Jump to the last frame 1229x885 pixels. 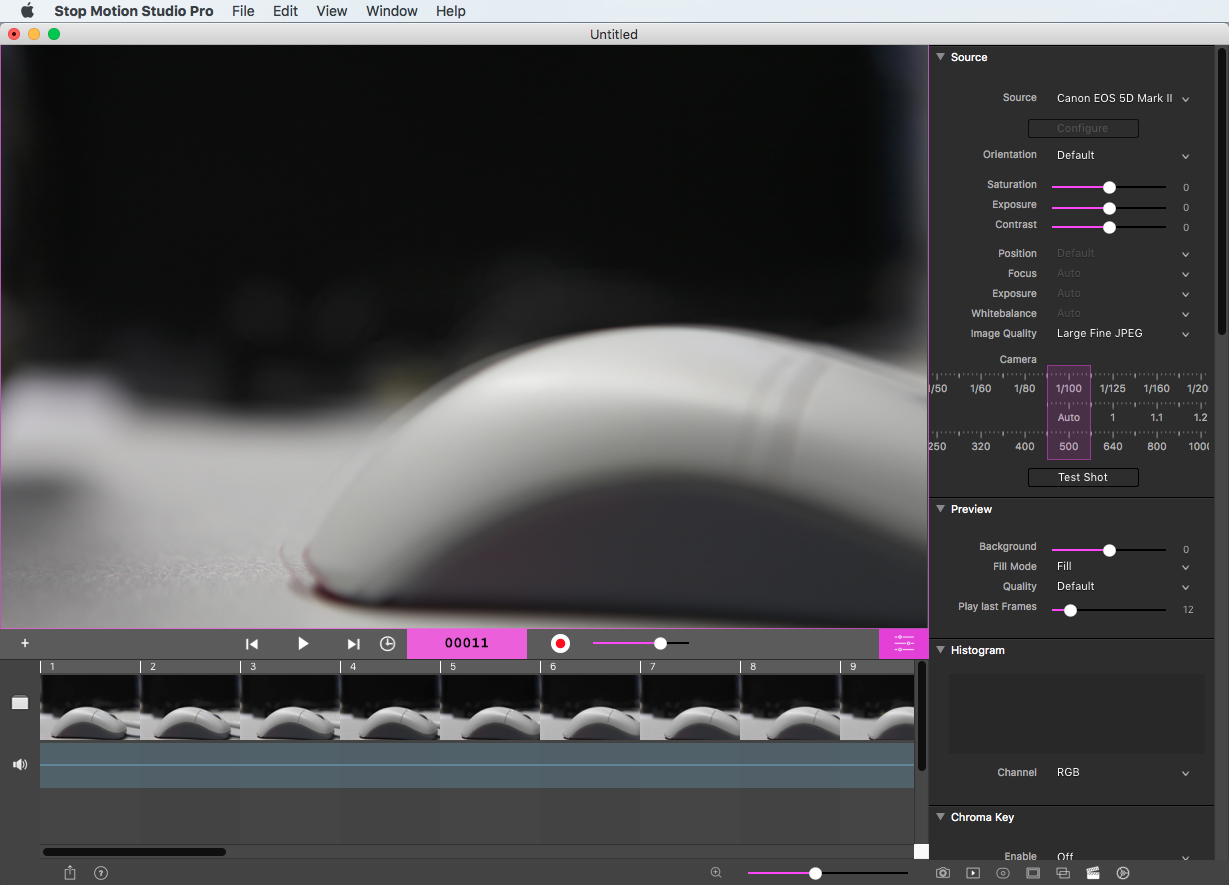tap(353, 644)
